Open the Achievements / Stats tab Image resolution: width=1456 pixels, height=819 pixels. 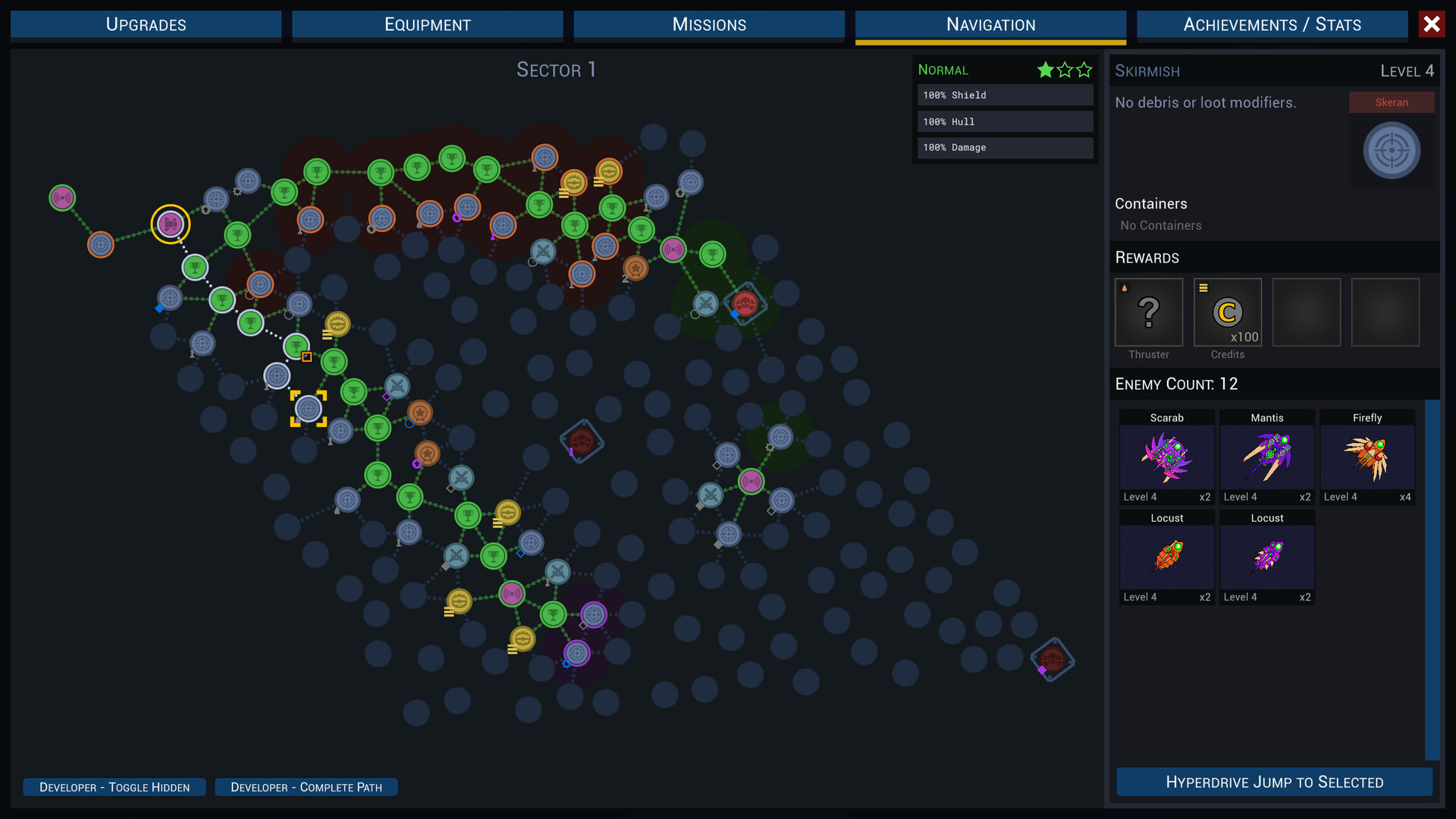(1272, 24)
